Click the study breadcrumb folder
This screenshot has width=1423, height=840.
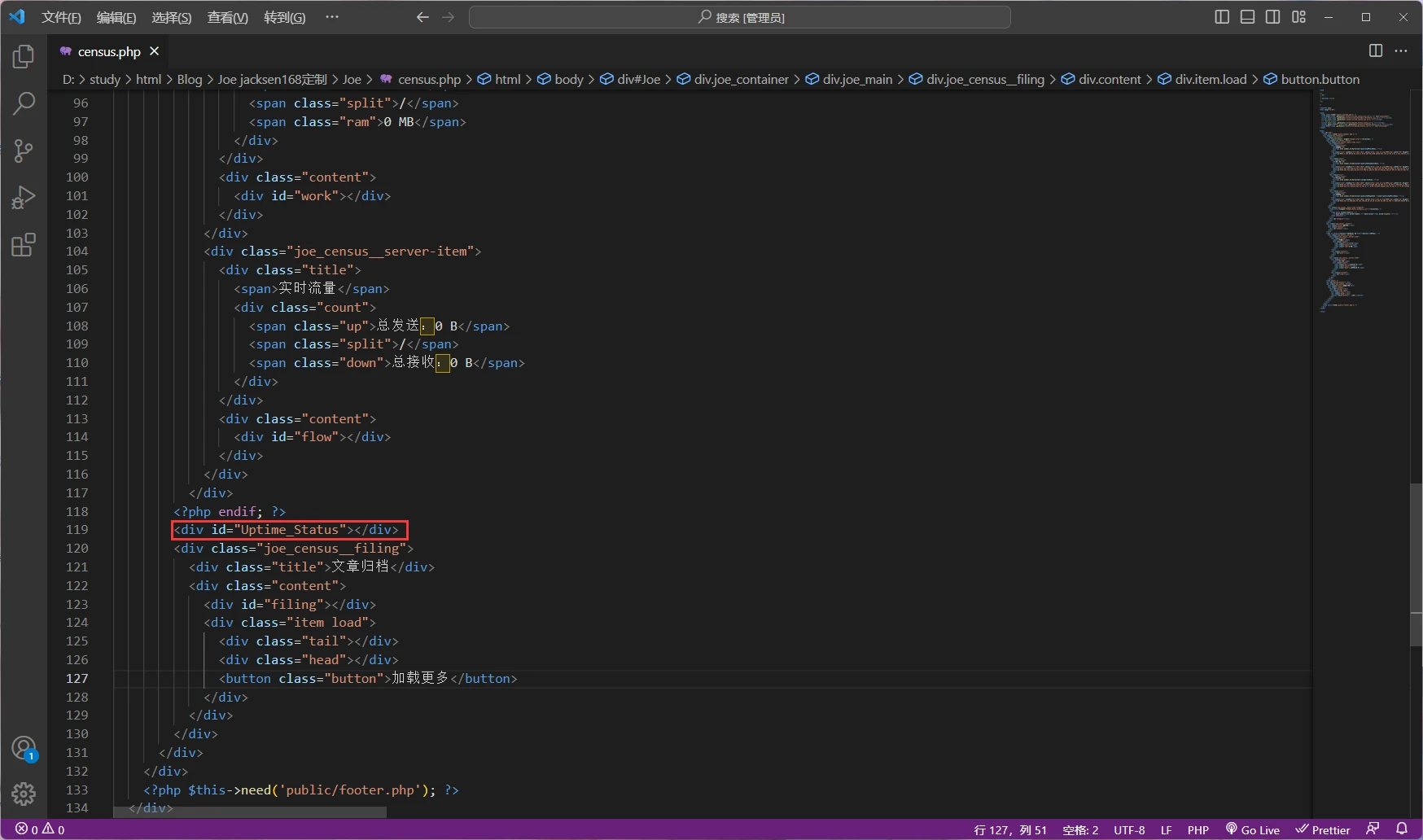(x=104, y=79)
